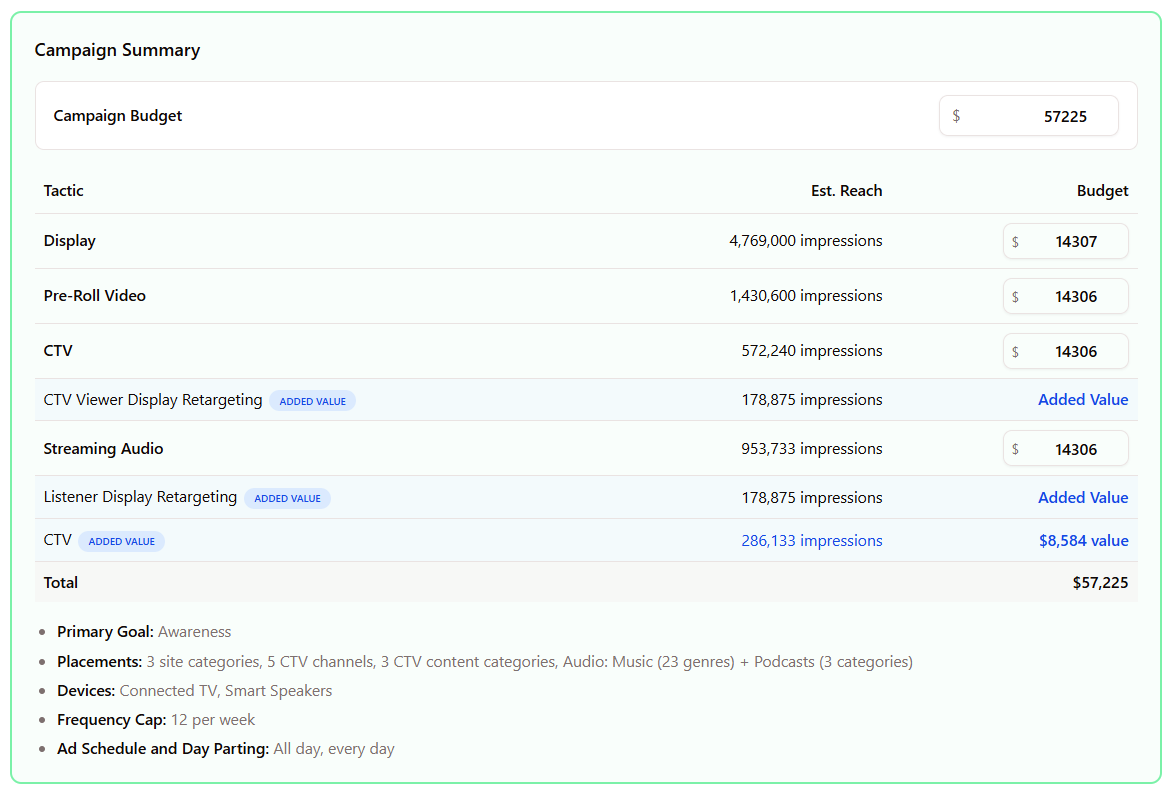This screenshot has height=793, width=1170.
Task: Click the dollar sign in Streaming Audio budget
Action: 1016,449
